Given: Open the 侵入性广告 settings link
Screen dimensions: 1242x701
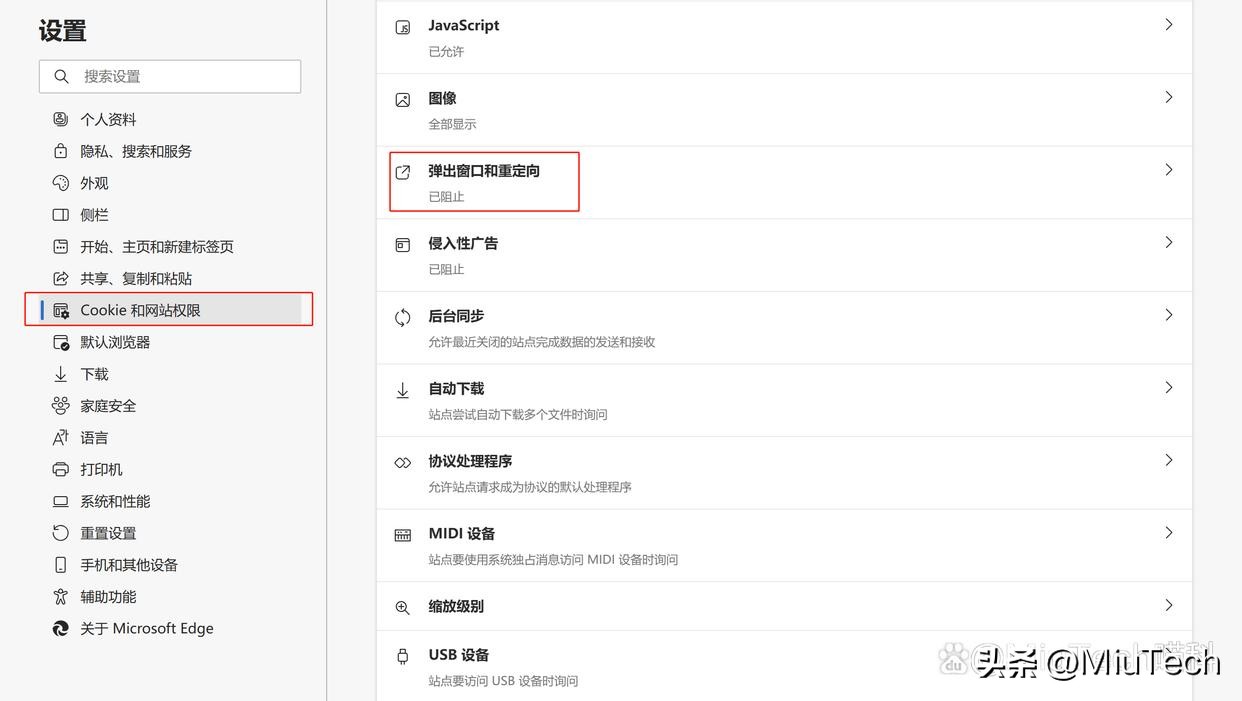Looking at the screenshot, I should [x=463, y=243].
